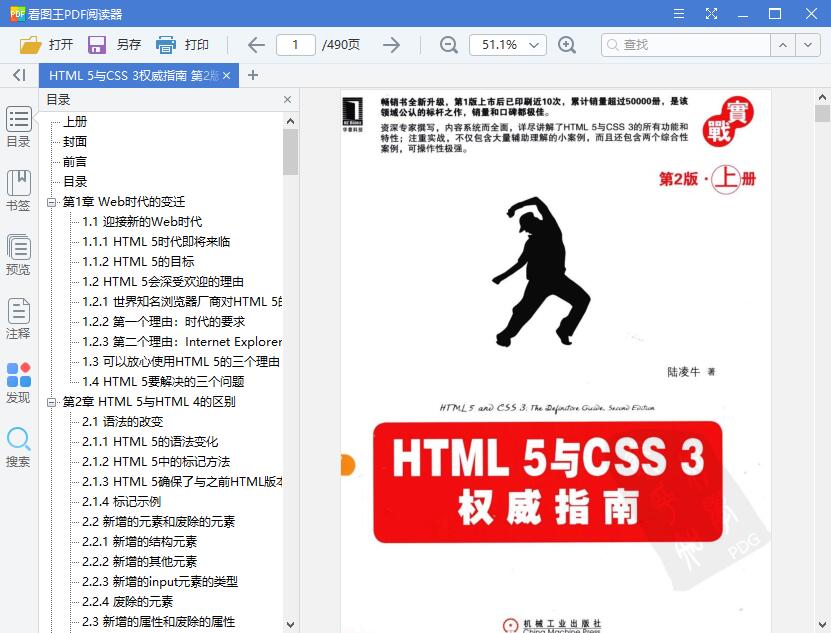Select 1.1.2 HTML 5的目标
Image resolution: width=831 pixels, height=633 pixels.
[138, 262]
